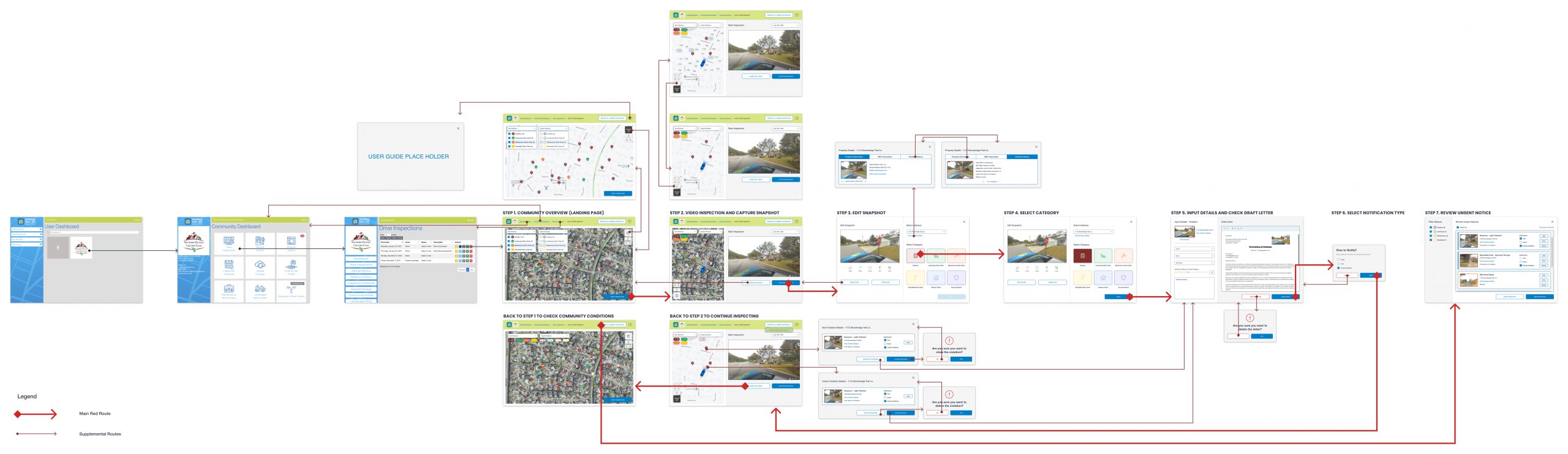Click Recapture button in Step 3

854,282
